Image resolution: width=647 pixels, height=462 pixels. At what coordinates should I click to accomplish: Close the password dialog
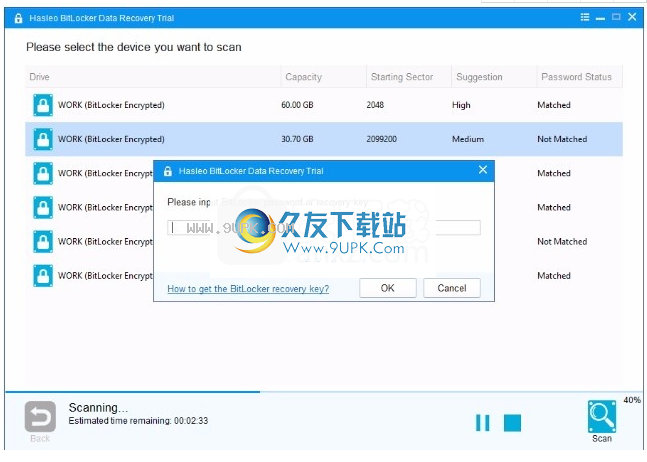pos(483,170)
